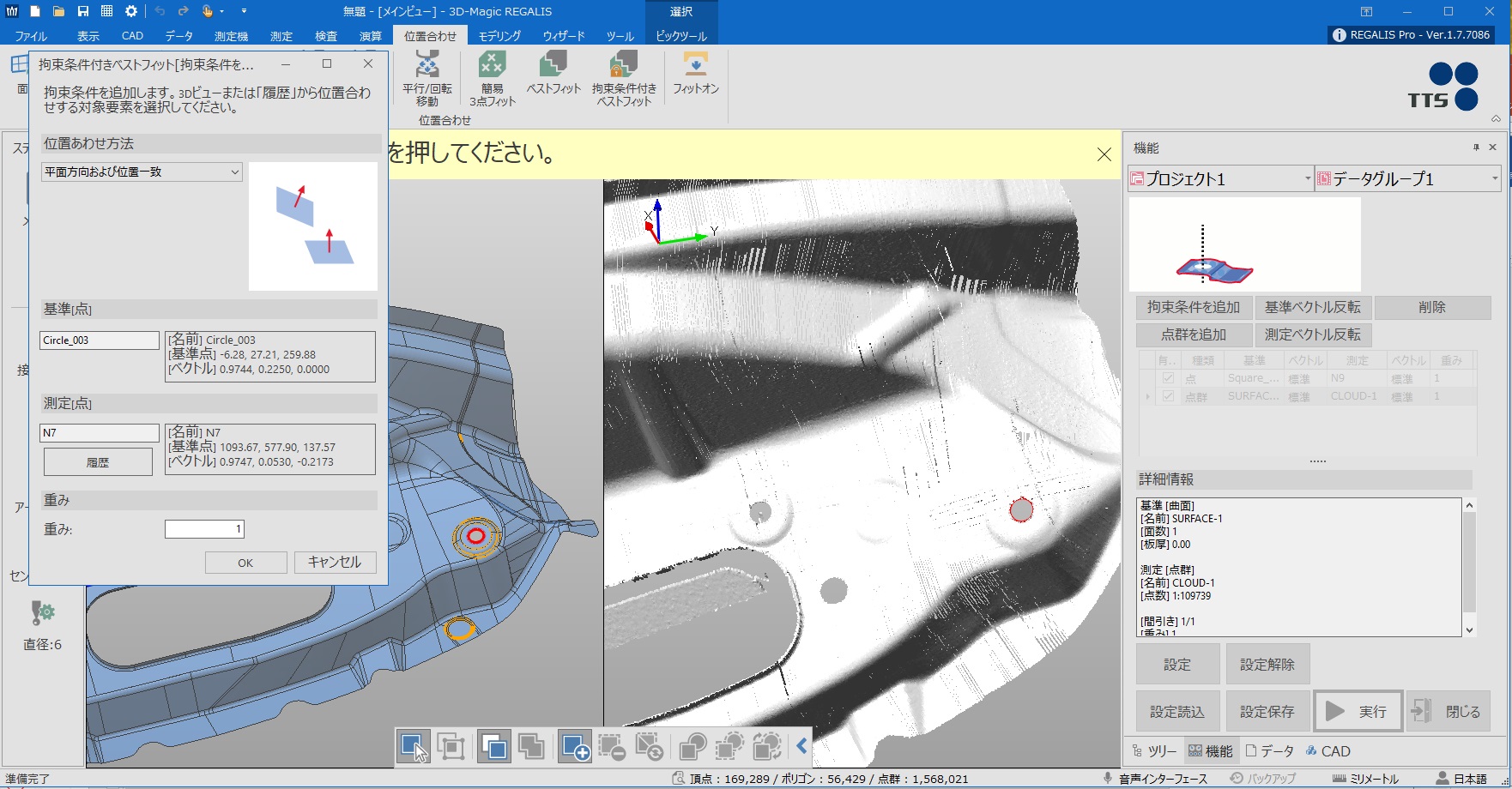Switch to the データ panel tab
The image size is (1512, 789).
point(1270,751)
